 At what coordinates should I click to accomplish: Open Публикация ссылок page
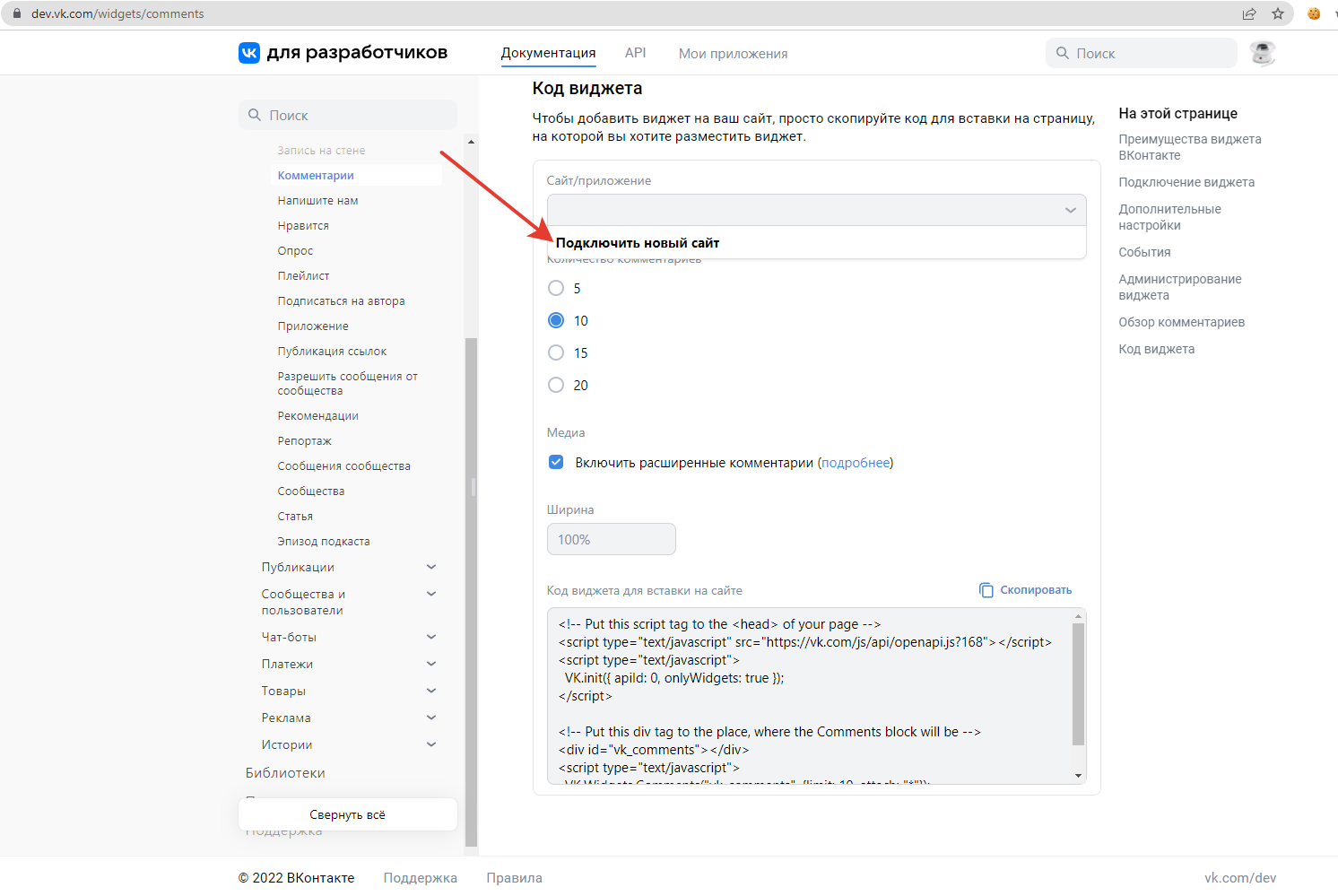(x=332, y=352)
